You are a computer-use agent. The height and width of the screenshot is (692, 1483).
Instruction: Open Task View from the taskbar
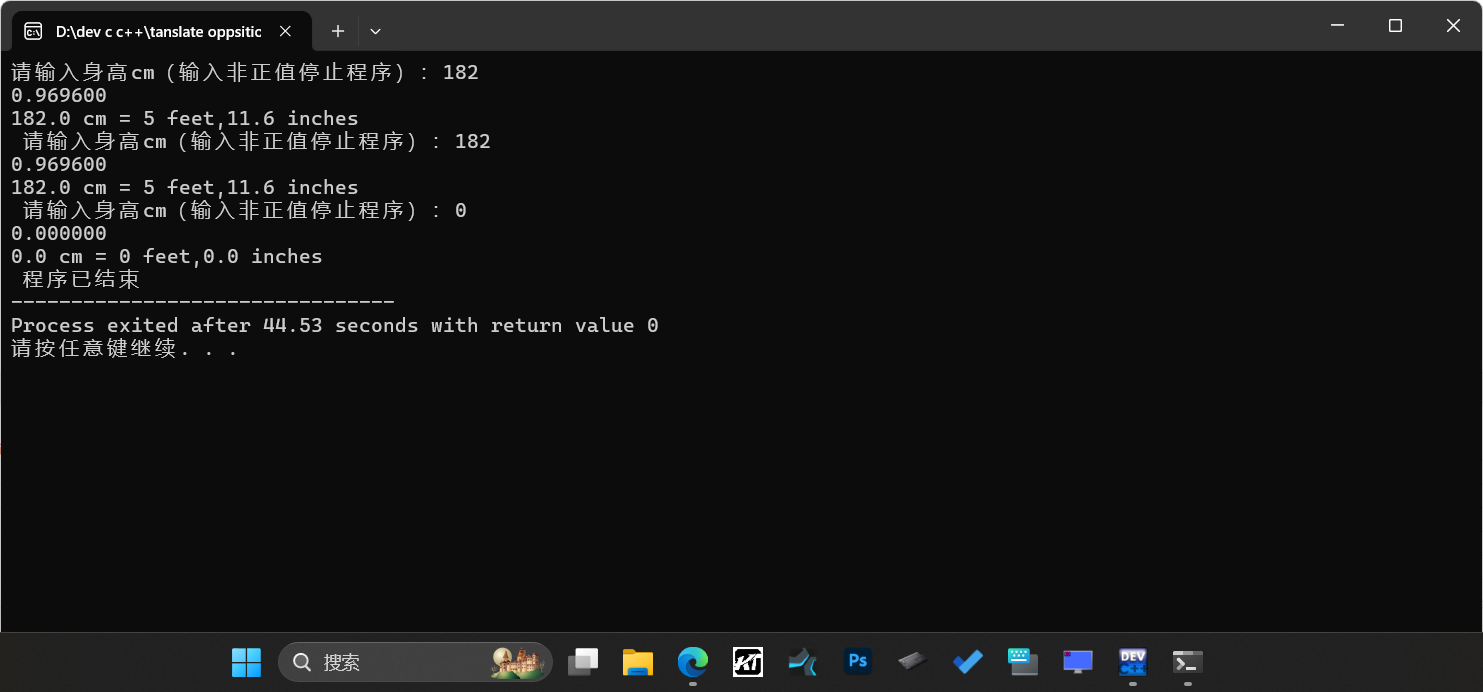583,662
